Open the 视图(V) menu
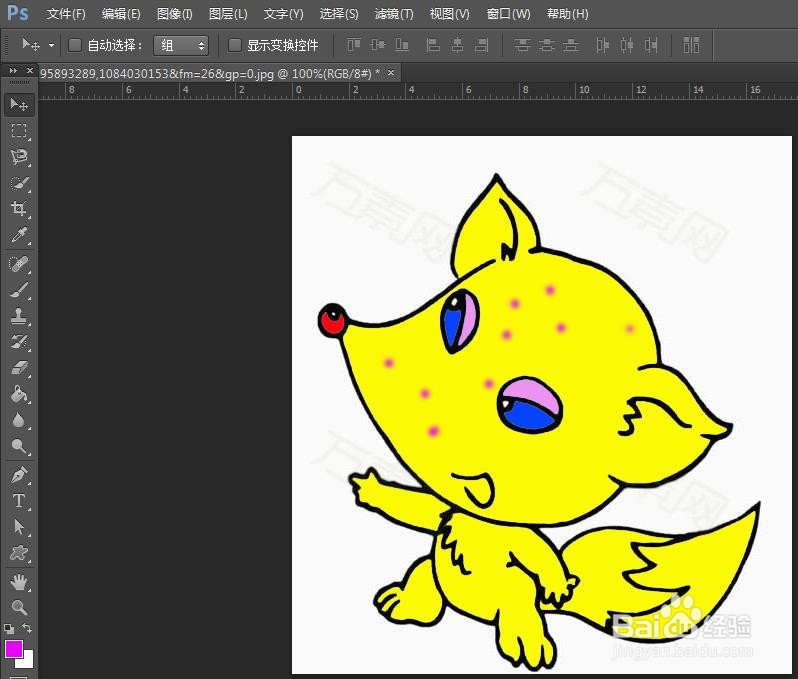The width and height of the screenshot is (798, 679). click(449, 14)
